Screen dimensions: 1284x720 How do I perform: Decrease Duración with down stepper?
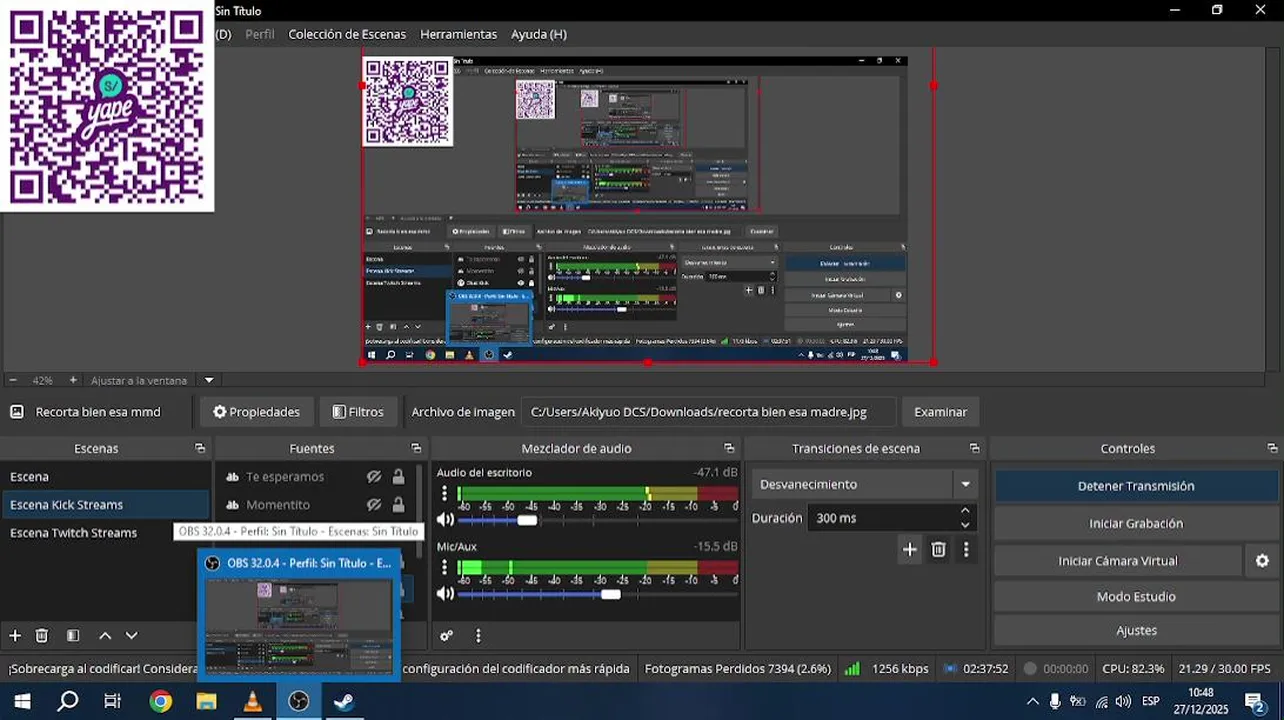[x=965, y=525]
